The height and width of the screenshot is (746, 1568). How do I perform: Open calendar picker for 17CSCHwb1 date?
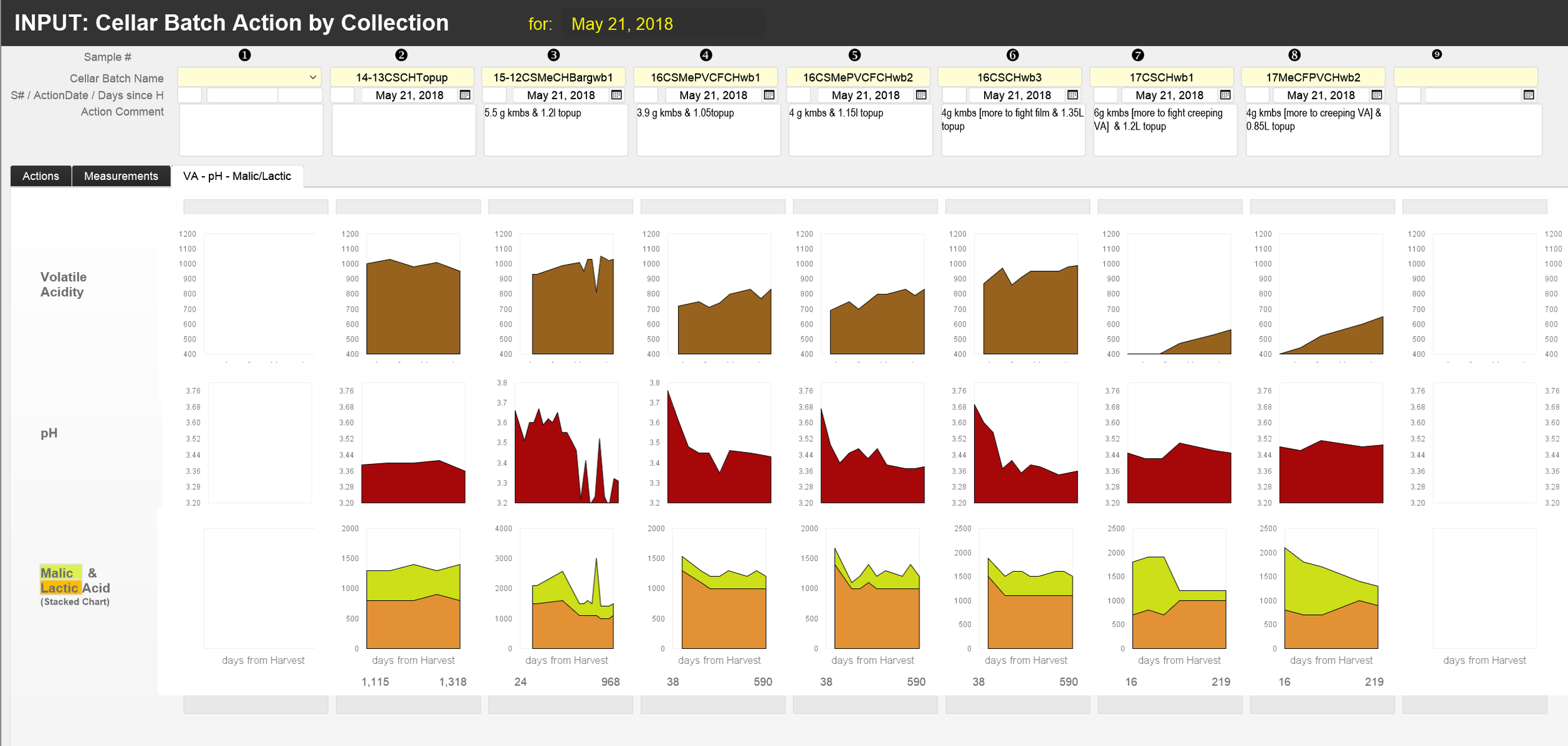(1225, 95)
